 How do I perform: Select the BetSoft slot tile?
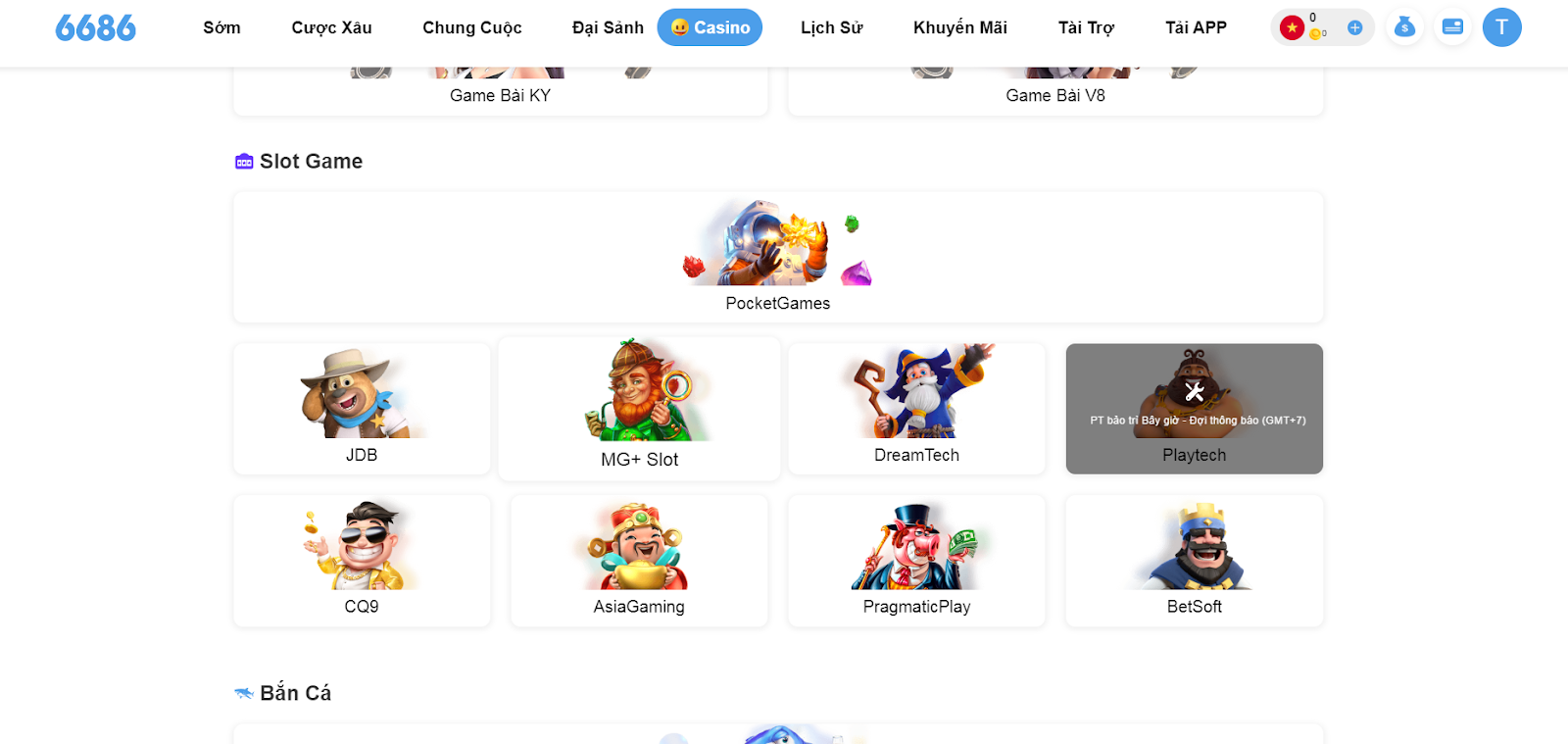(x=1194, y=561)
